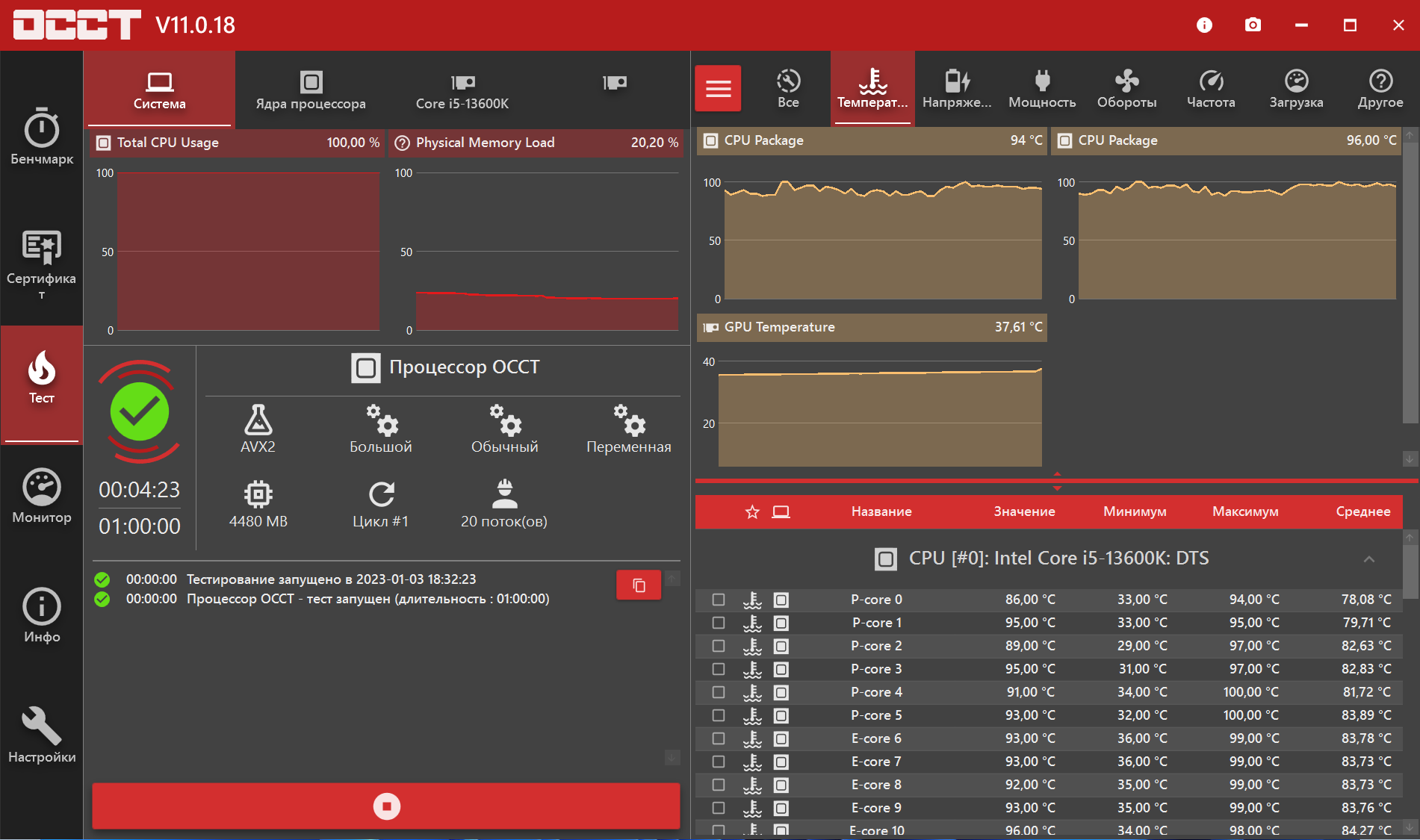Open the Сертификат section in sidebar

pyautogui.click(x=42, y=264)
